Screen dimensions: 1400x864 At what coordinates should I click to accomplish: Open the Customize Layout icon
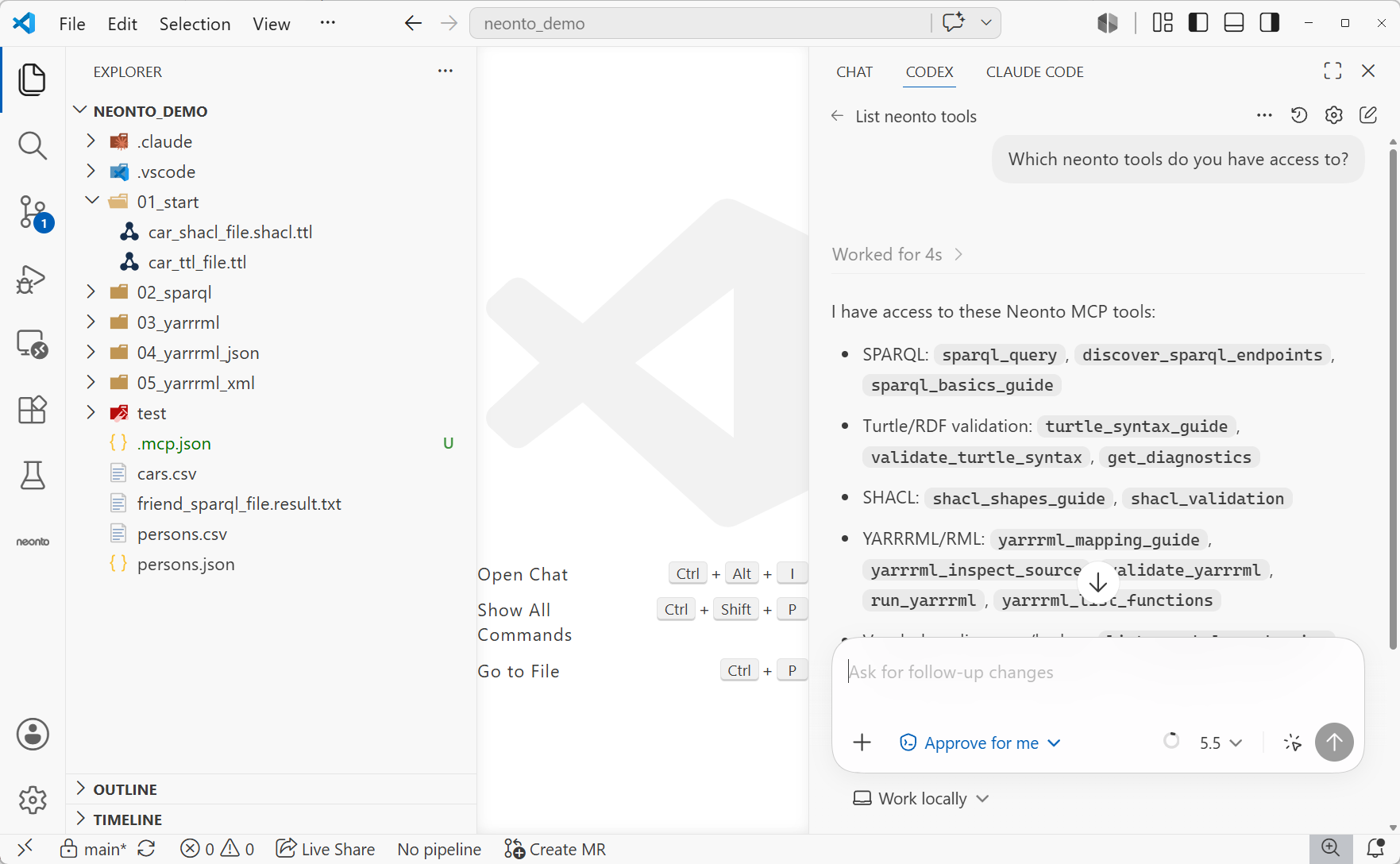pos(1163,23)
